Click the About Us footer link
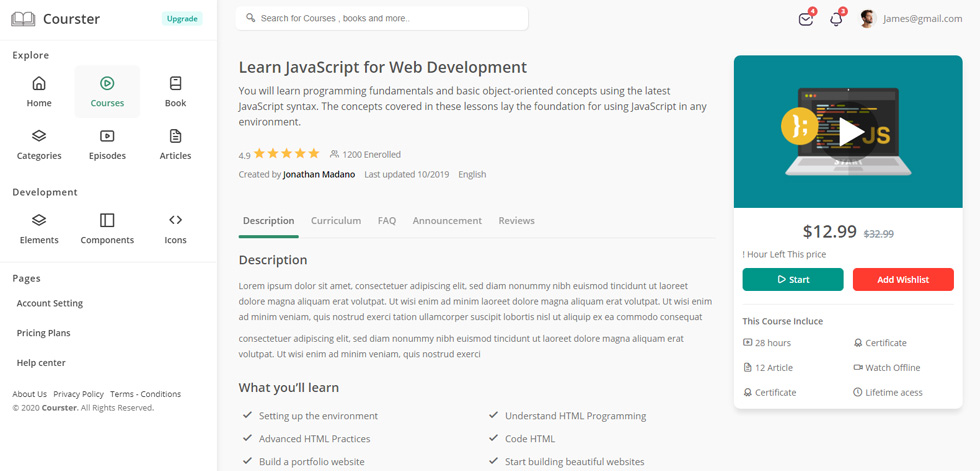The height and width of the screenshot is (471, 980). (29, 394)
